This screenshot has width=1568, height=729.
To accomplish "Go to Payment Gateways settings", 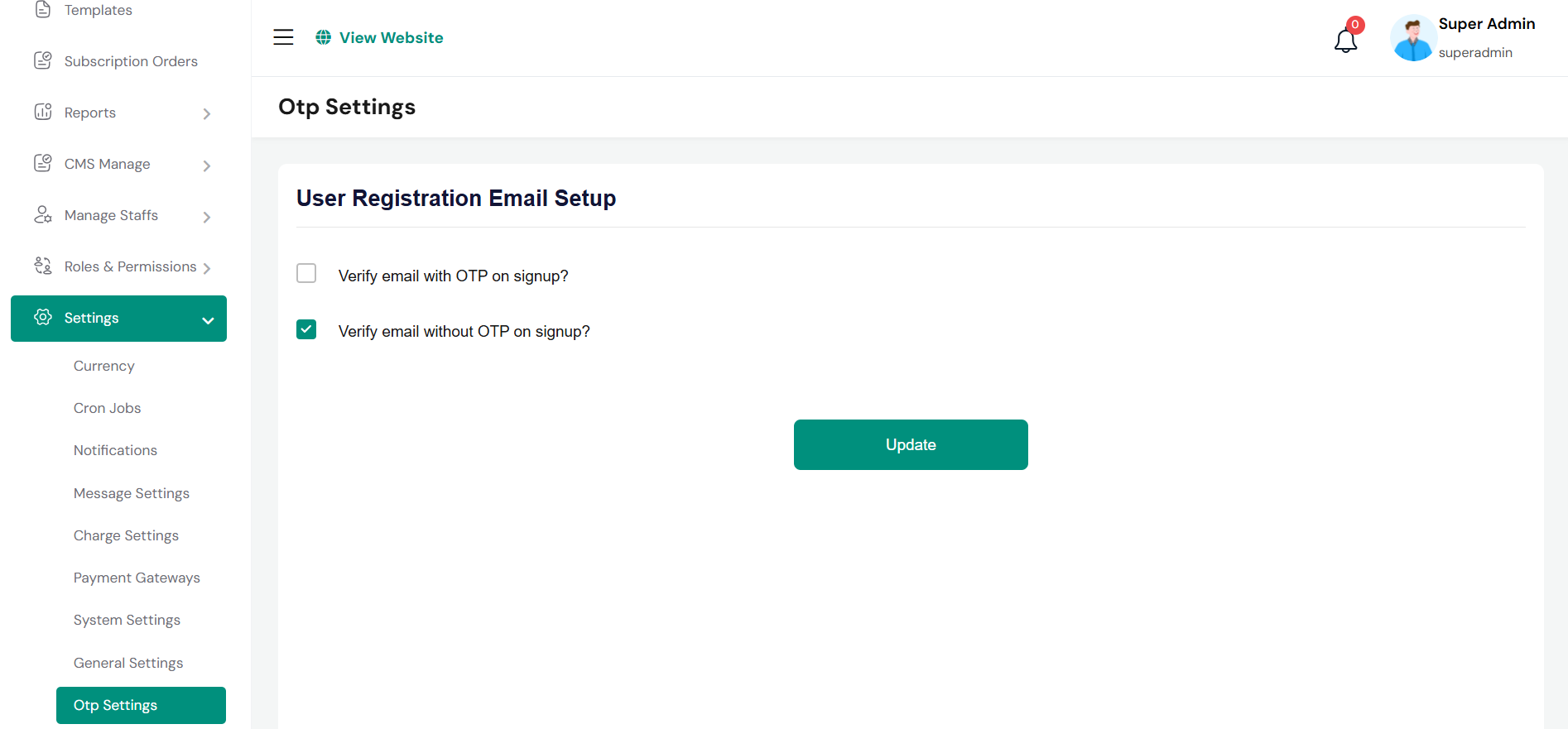I will pos(137,578).
